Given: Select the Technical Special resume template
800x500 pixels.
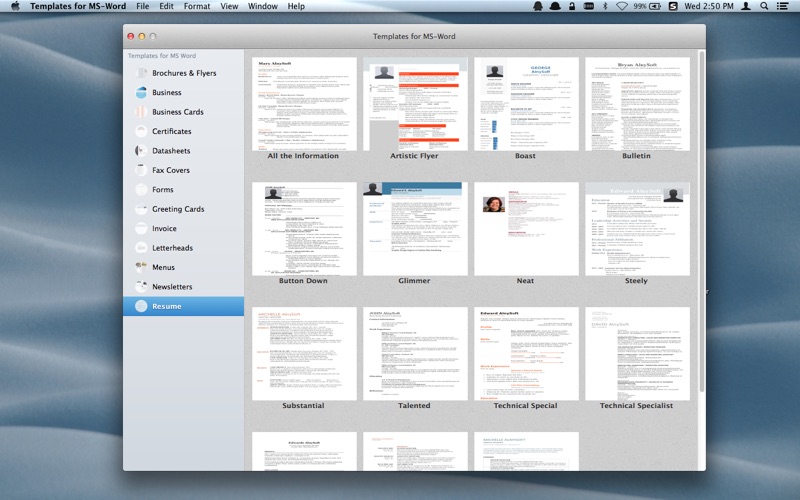Looking at the screenshot, I should click(x=526, y=354).
